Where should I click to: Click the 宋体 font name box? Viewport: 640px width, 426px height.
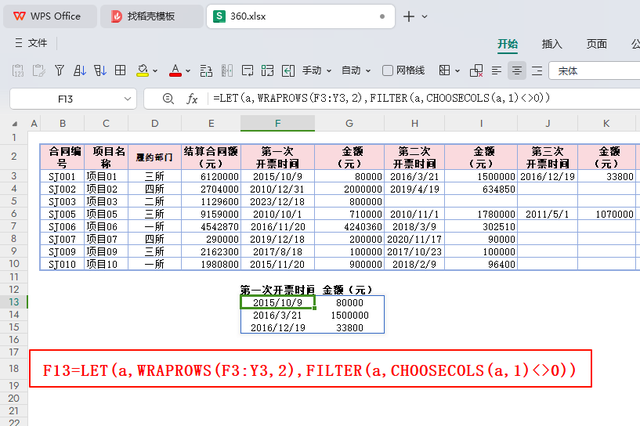(x=594, y=71)
